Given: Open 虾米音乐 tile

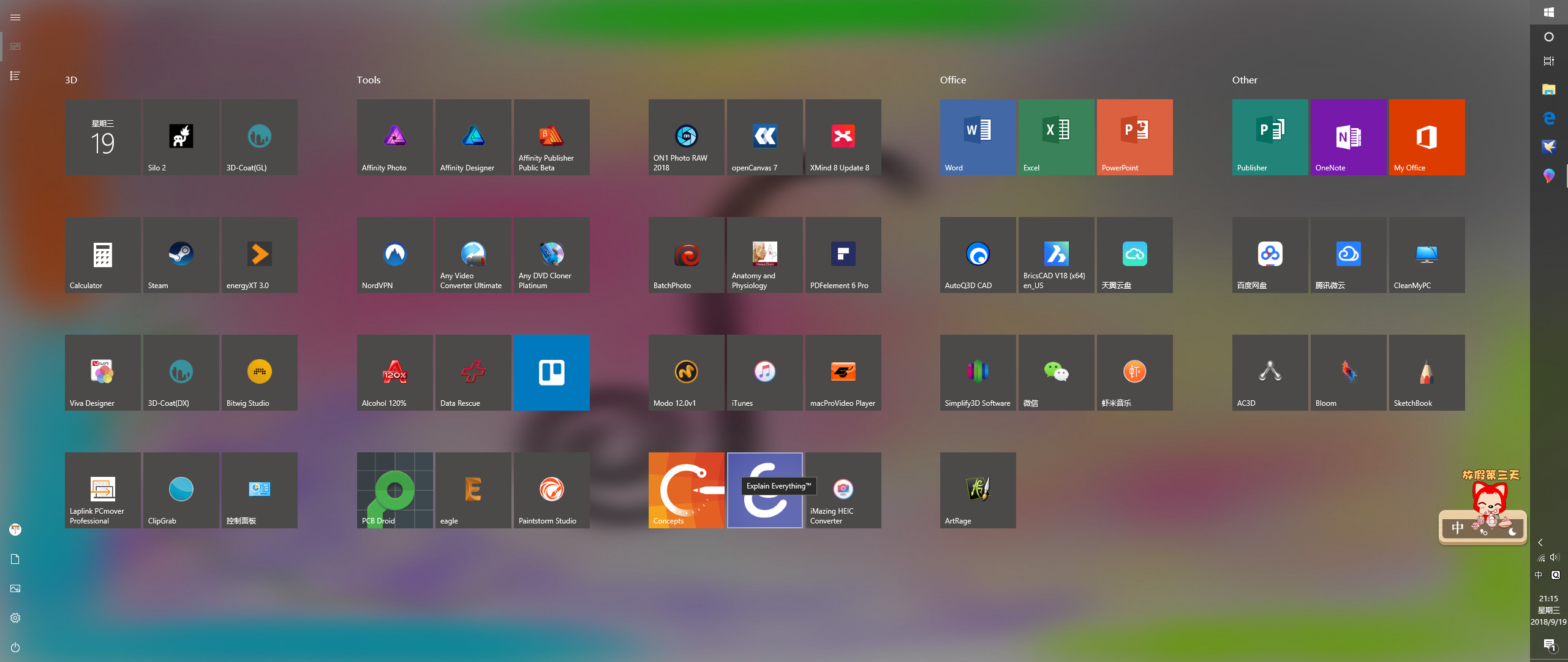Looking at the screenshot, I should tap(1135, 373).
